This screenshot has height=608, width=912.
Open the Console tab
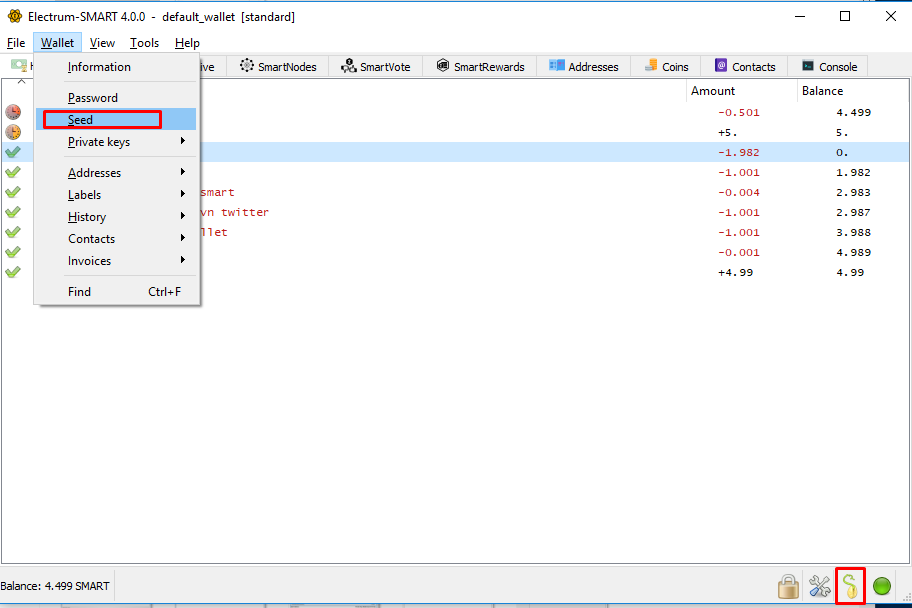coord(828,66)
